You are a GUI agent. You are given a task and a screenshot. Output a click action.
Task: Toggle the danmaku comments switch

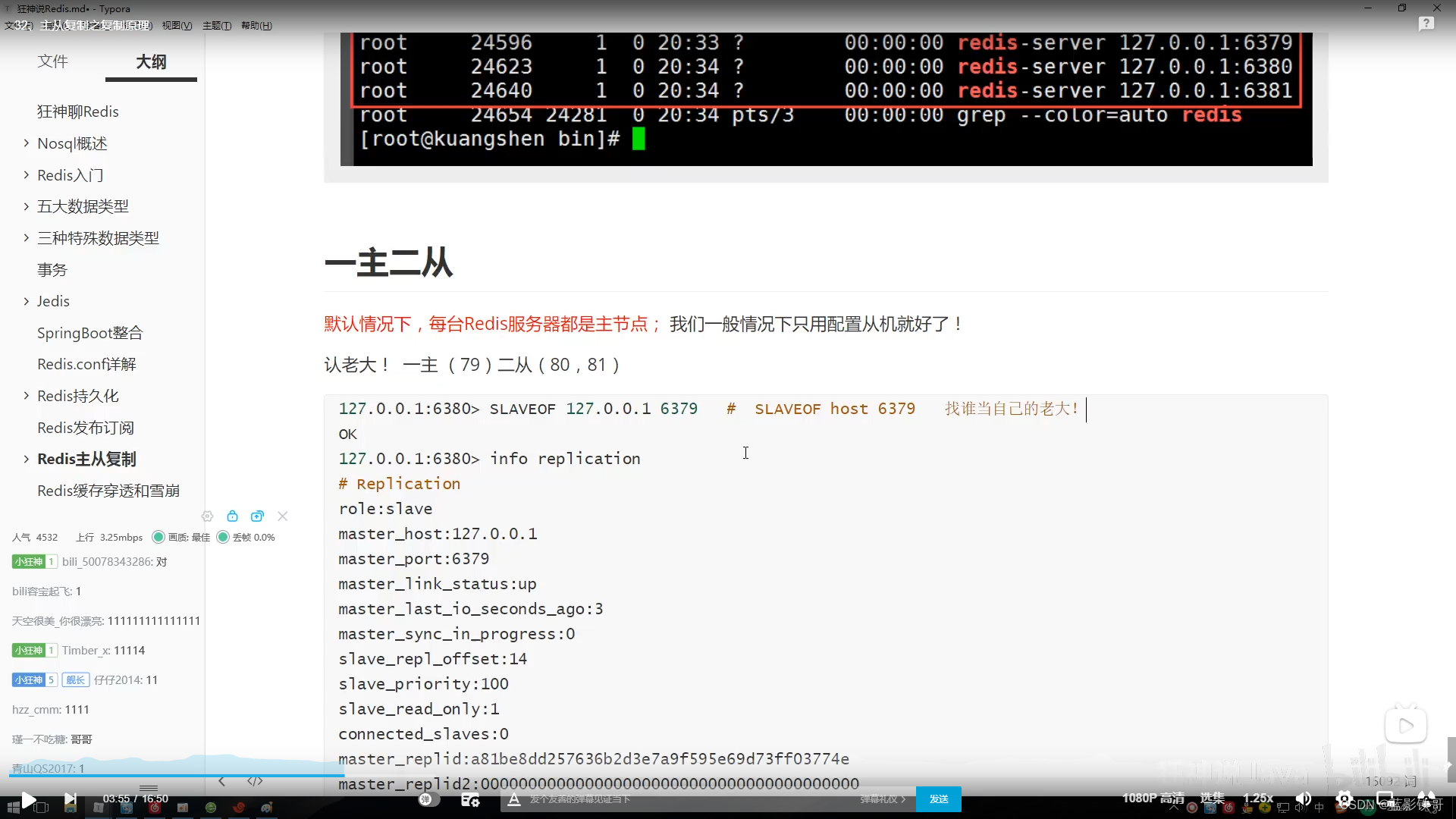coord(429,799)
